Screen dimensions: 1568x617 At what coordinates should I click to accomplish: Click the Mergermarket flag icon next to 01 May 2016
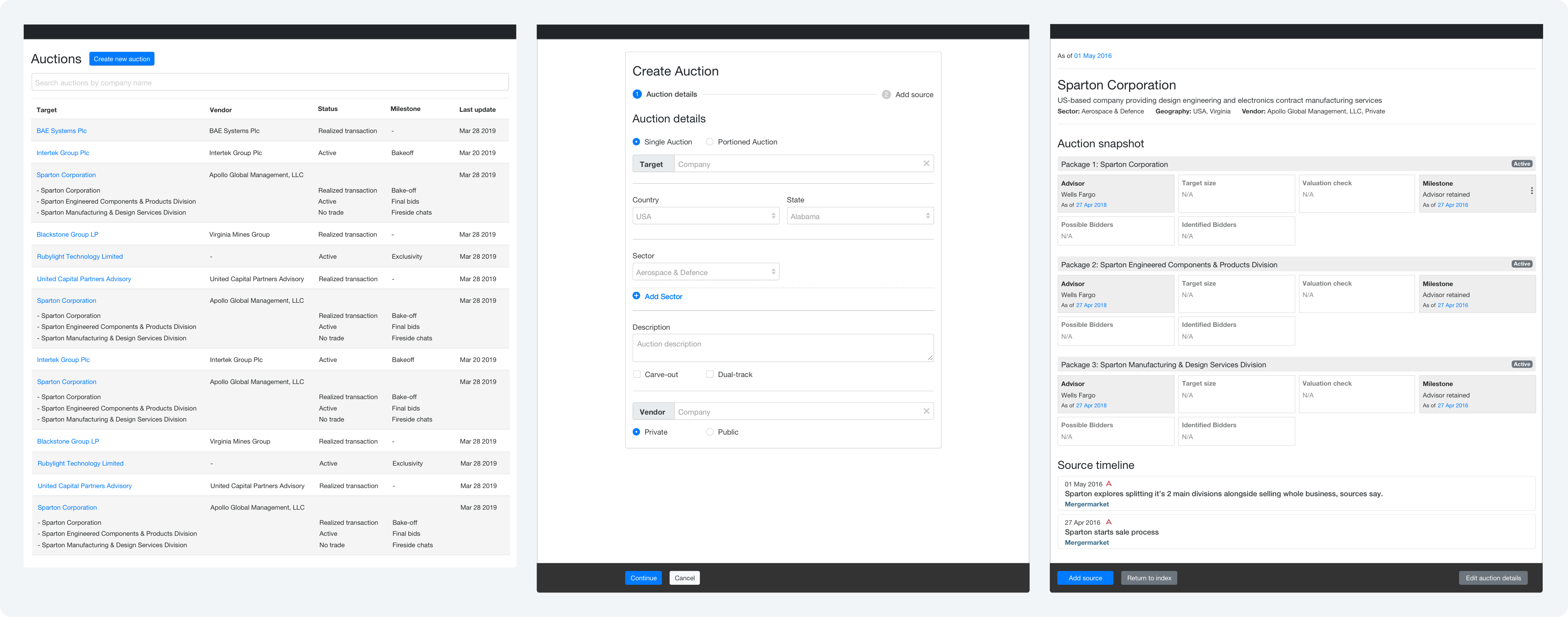click(1110, 483)
